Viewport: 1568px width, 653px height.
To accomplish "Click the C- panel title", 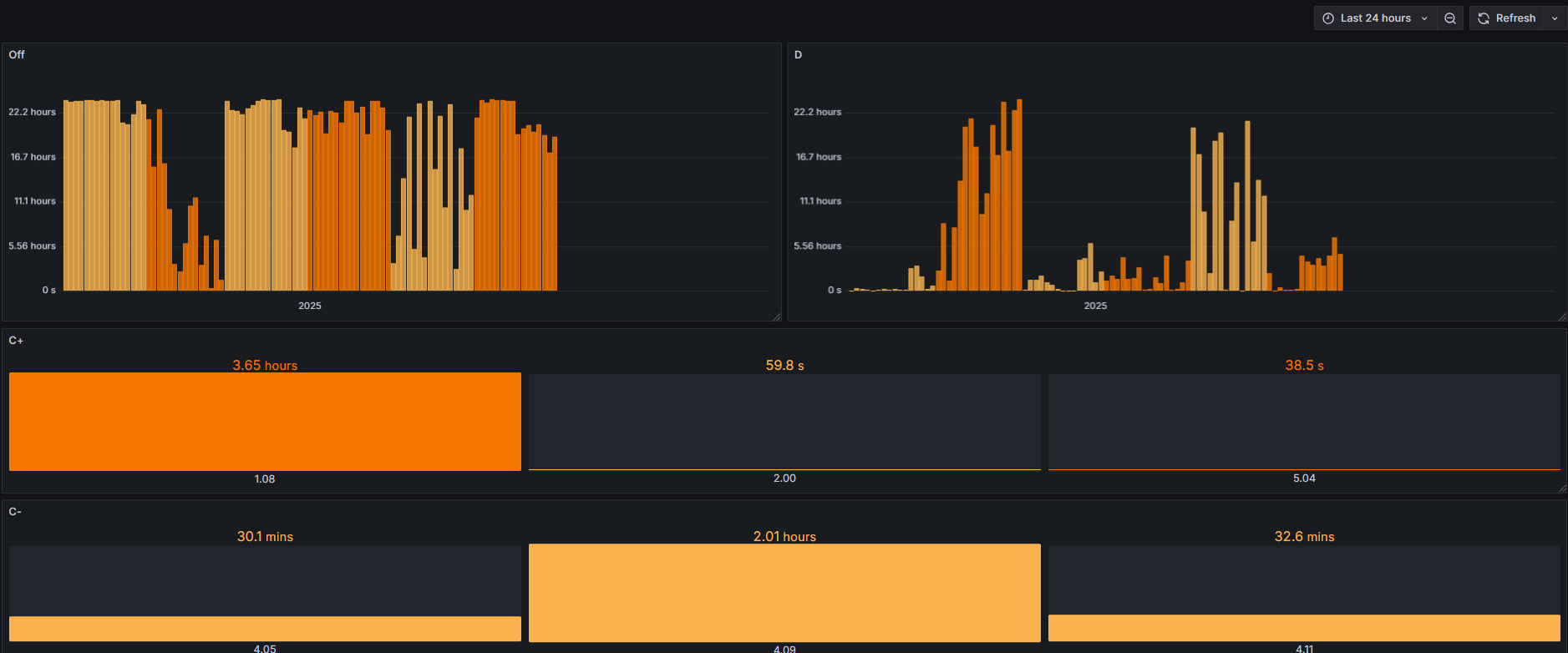I will coord(15,511).
